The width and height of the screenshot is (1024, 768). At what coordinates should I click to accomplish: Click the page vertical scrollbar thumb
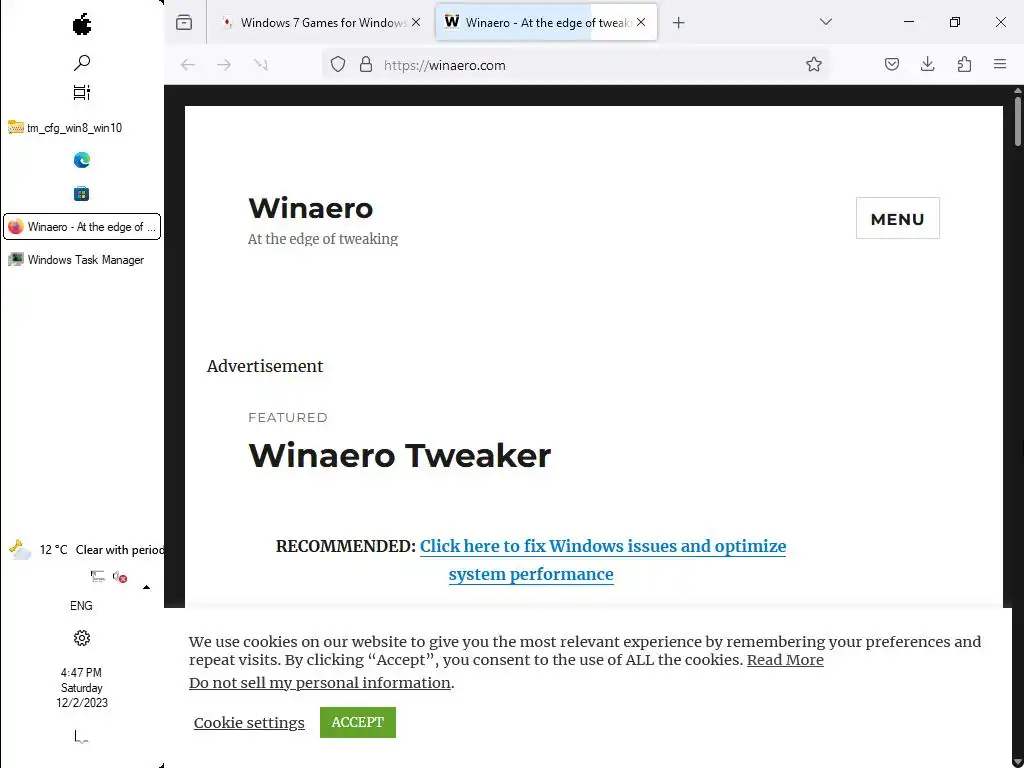(x=1018, y=121)
